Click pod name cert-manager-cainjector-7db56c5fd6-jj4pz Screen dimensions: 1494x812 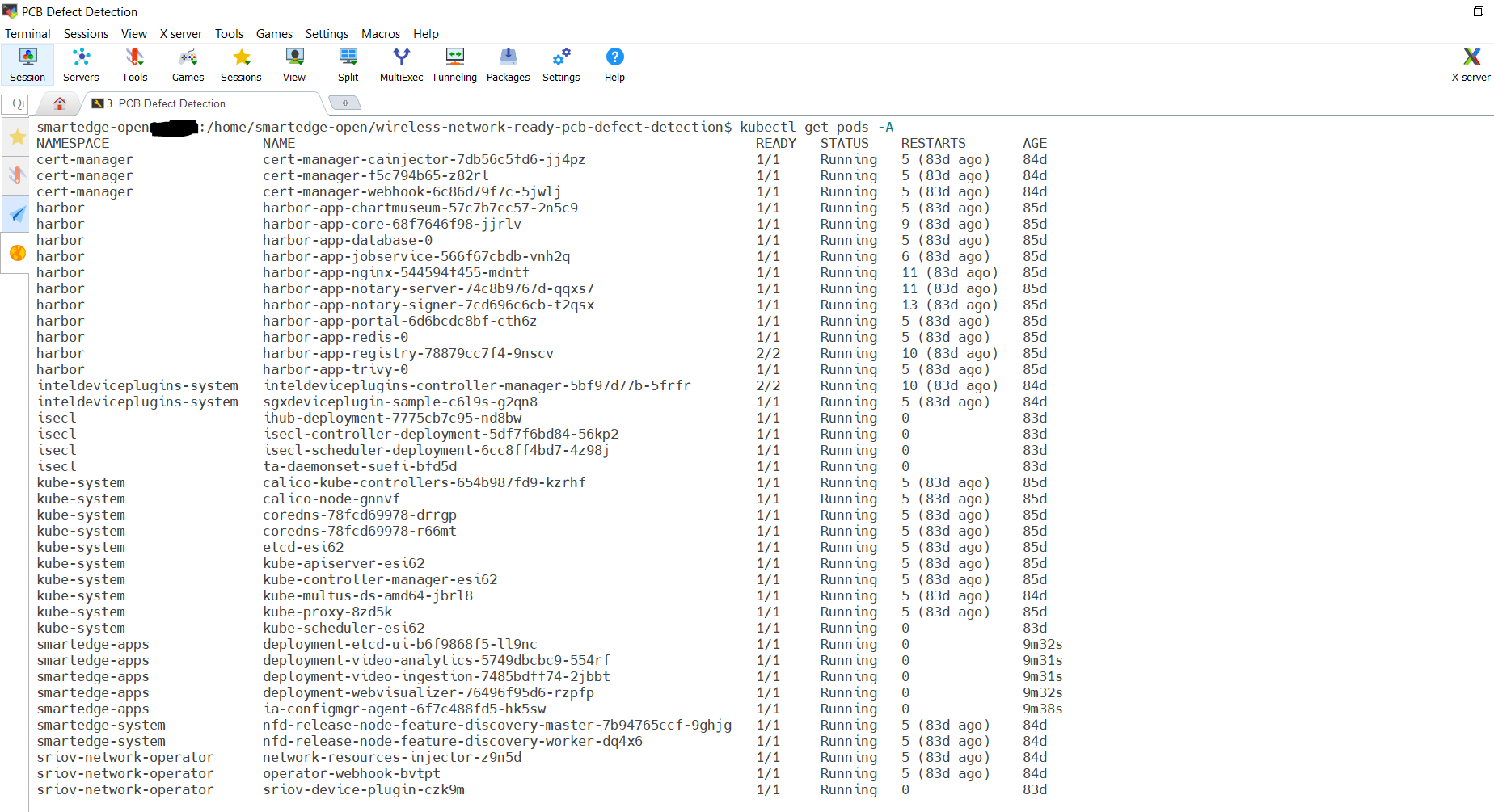(424, 159)
